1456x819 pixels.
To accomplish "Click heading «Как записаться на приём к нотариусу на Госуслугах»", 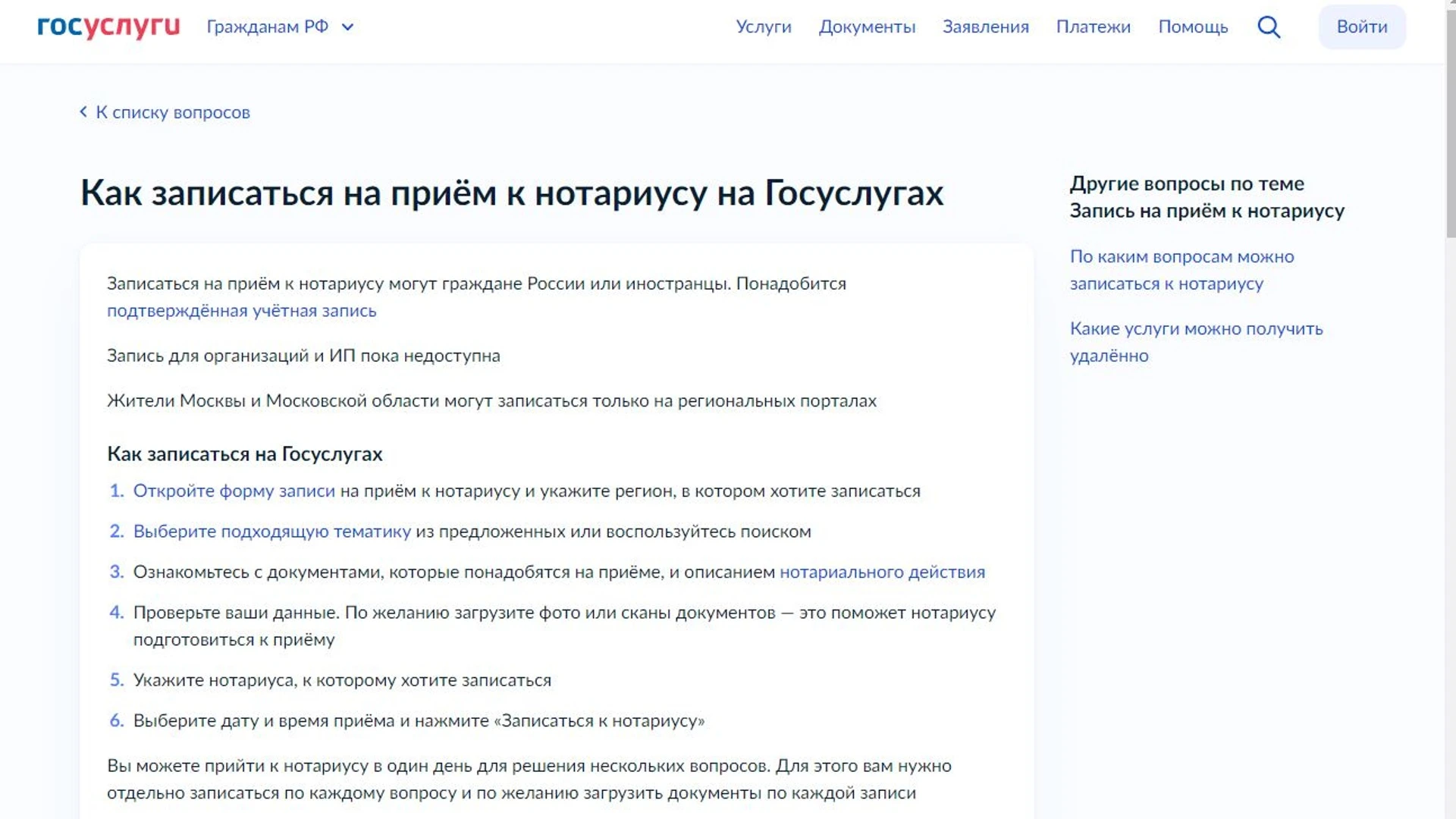I will pyautogui.click(x=512, y=193).
